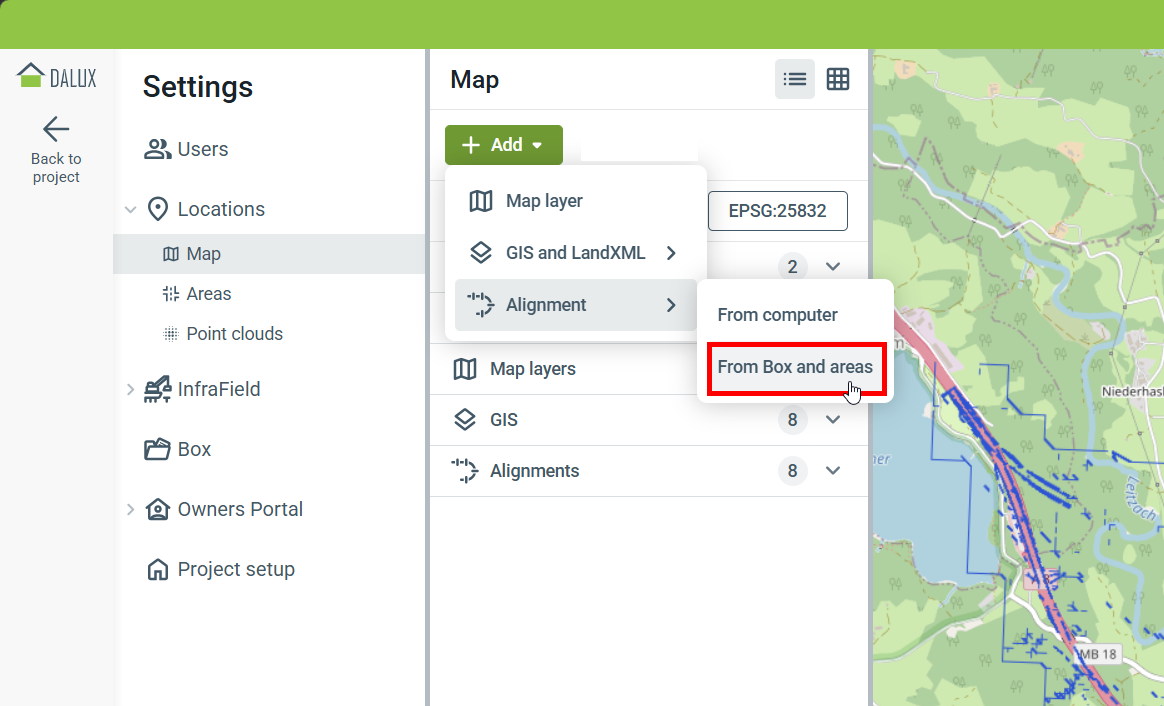The width and height of the screenshot is (1164, 706).
Task: Switch to list view icon
Action: click(795, 80)
